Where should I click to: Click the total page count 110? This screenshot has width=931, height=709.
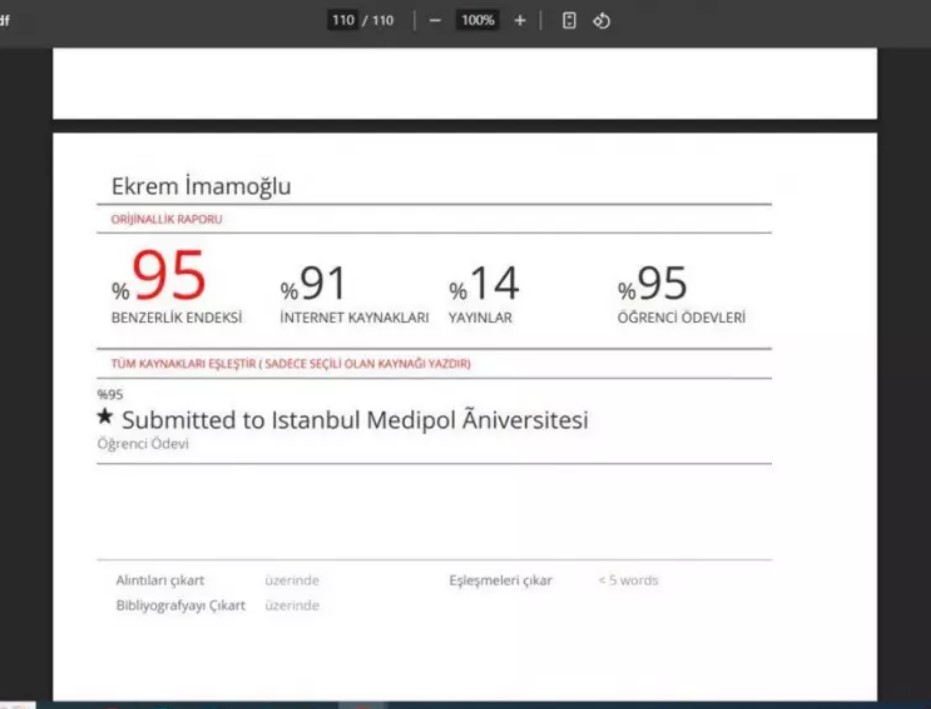pyautogui.click(x=383, y=20)
